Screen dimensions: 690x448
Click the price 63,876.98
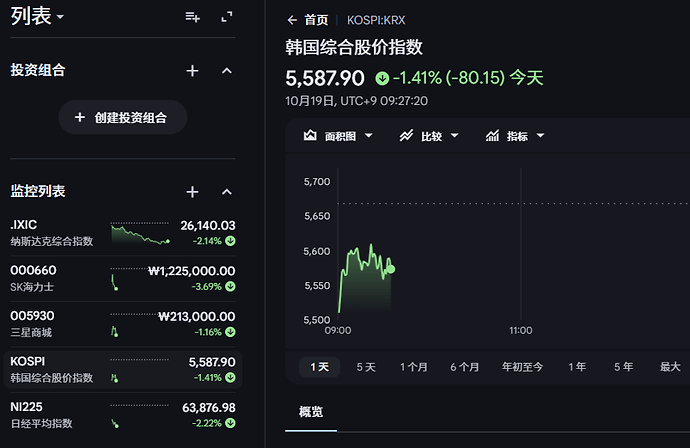[x=209, y=408]
